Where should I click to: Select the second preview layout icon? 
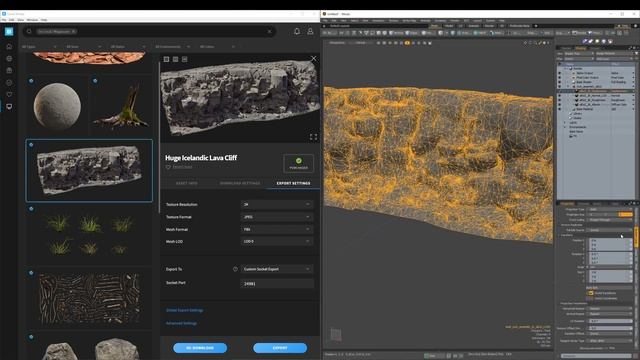click(x=176, y=59)
